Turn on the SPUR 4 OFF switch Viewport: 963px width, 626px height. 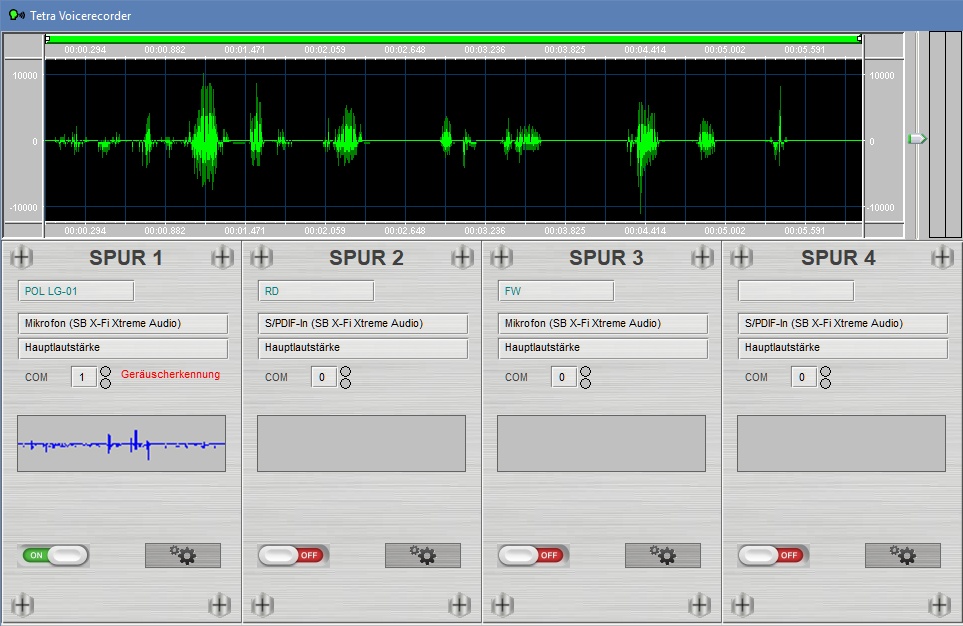tap(774, 555)
